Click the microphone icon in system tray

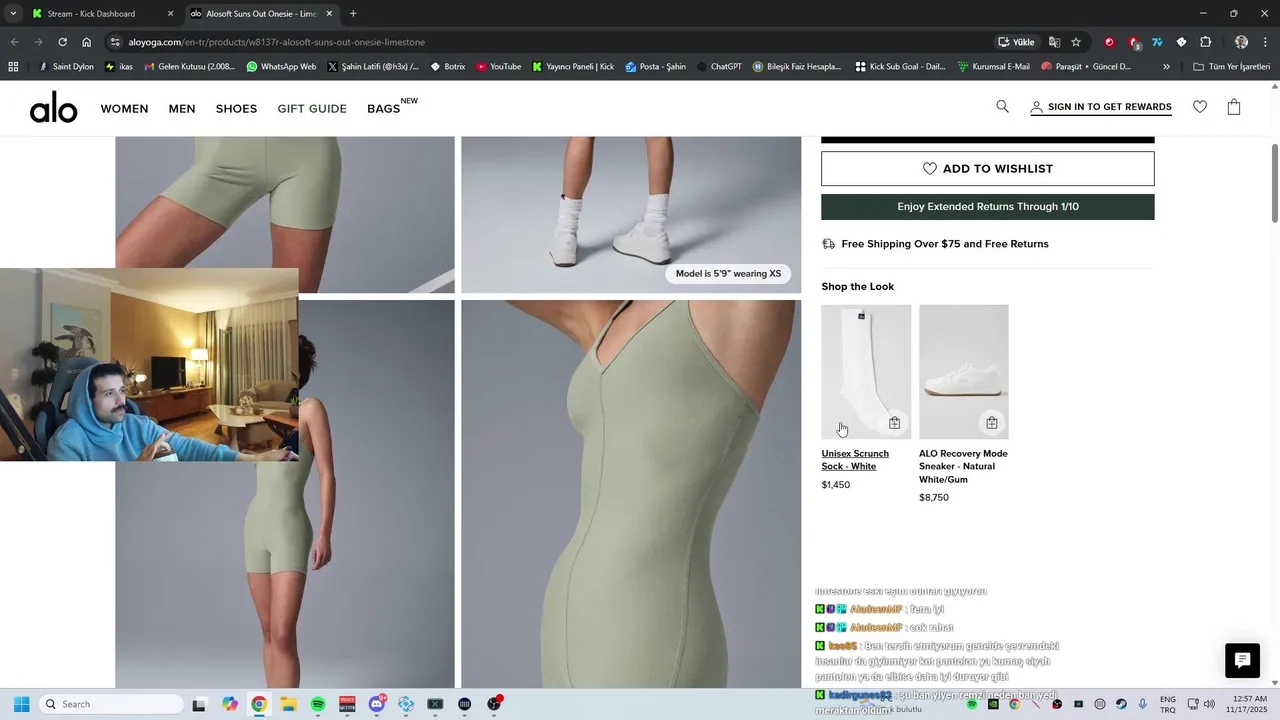(1142, 704)
